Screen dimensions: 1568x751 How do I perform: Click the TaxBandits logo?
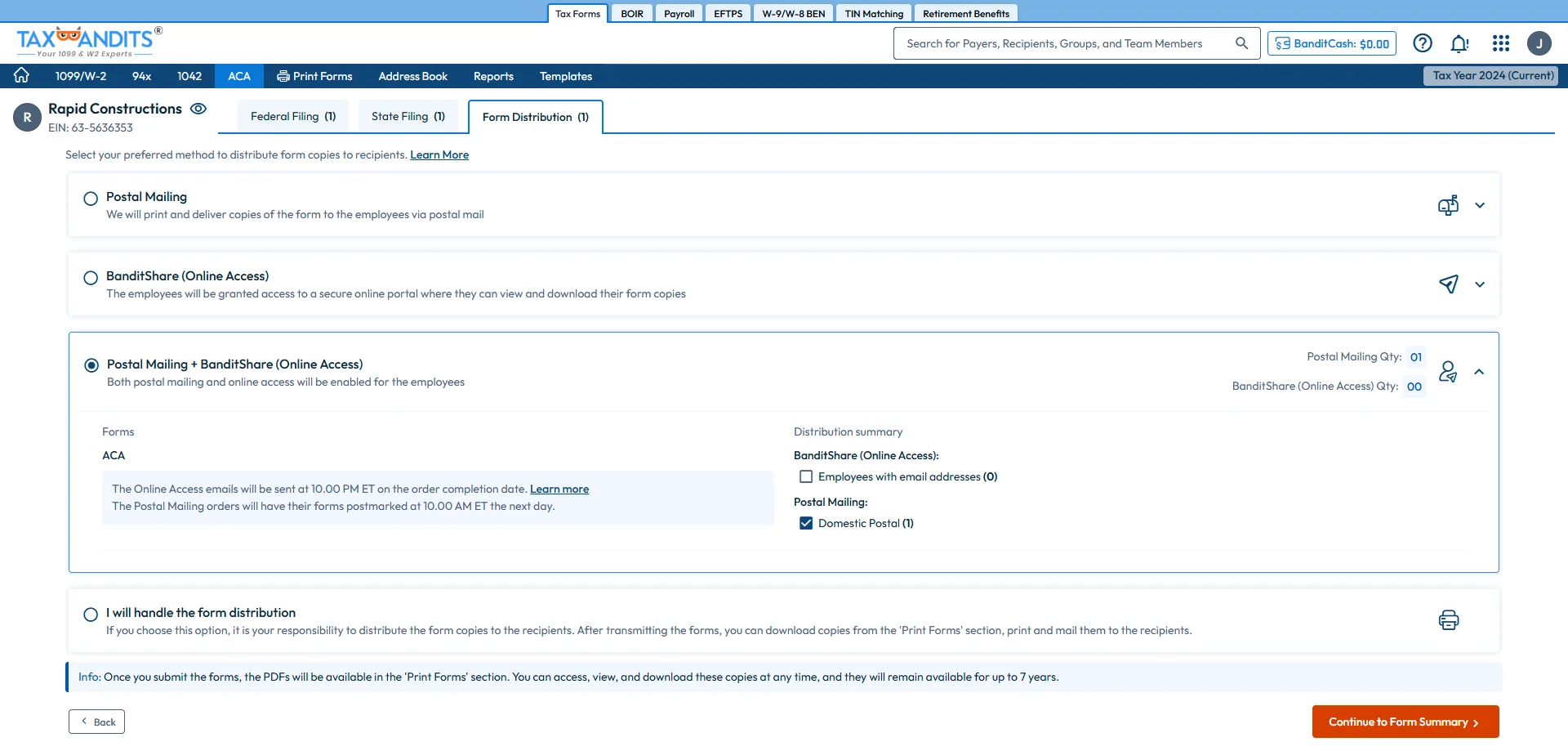(89, 42)
